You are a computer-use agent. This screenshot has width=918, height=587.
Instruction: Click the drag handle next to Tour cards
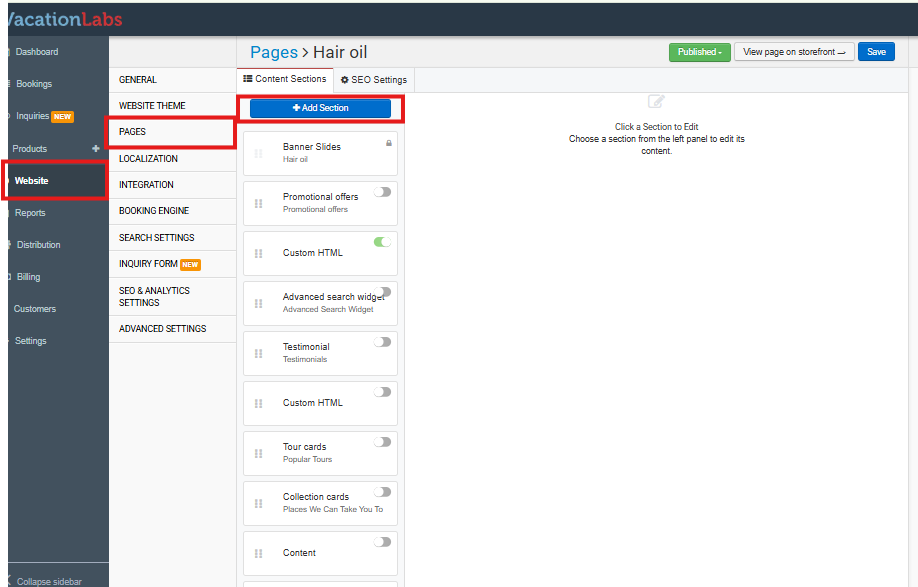tap(258, 453)
